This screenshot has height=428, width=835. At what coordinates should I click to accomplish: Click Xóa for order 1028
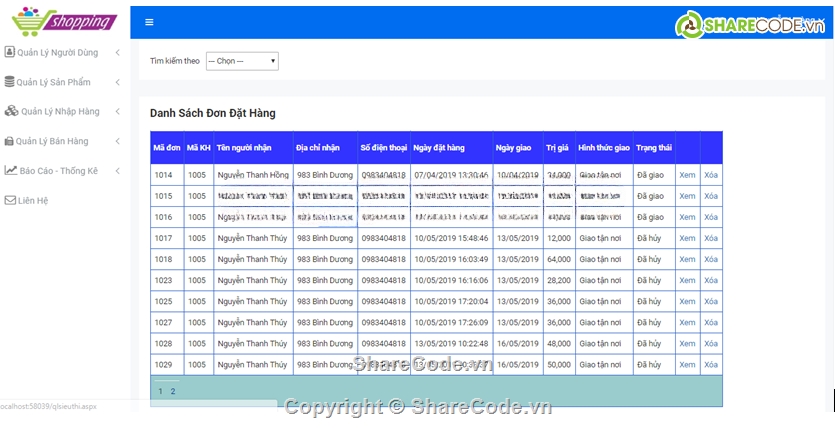click(711, 343)
